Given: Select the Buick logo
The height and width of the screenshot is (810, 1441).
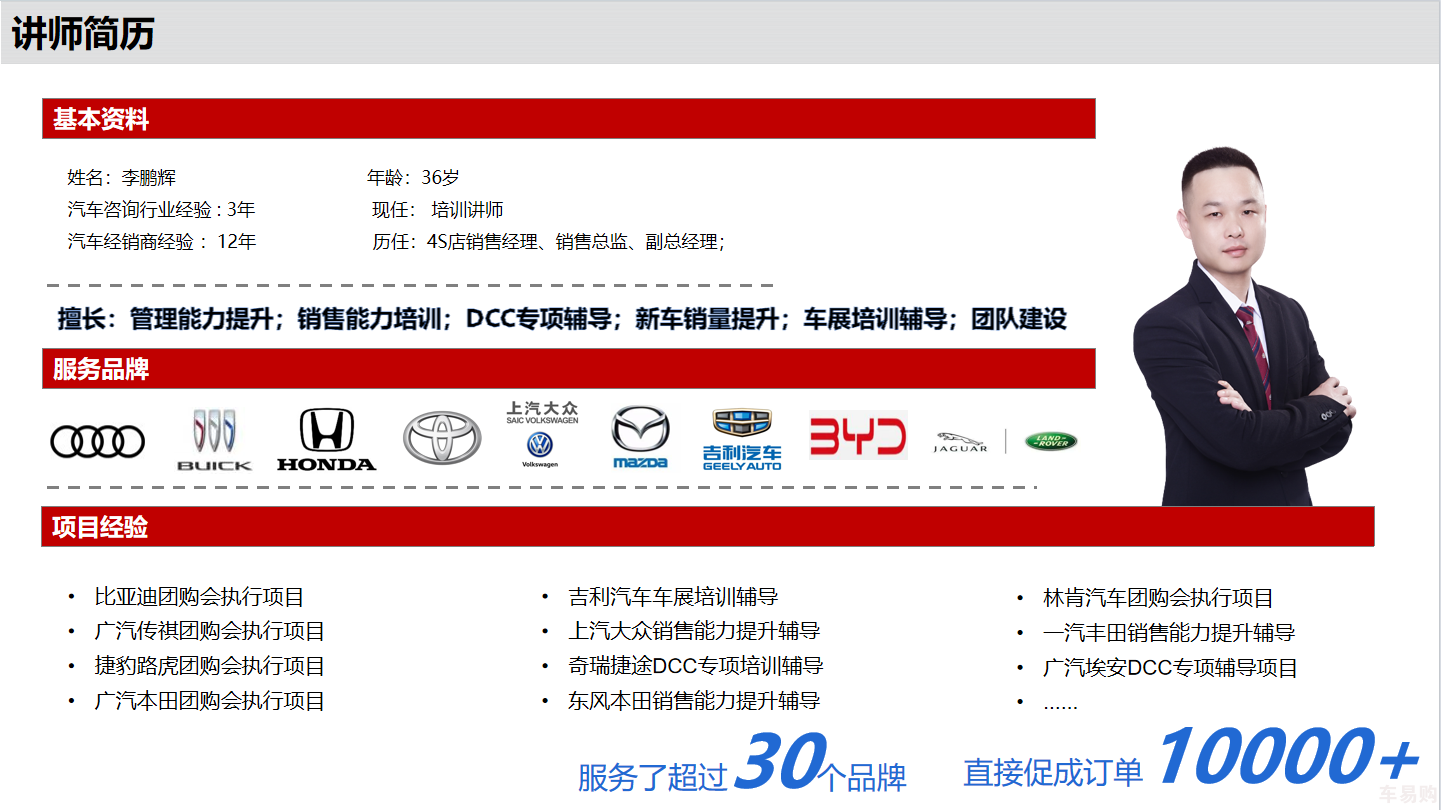Looking at the screenshot, I should (214, 439).
